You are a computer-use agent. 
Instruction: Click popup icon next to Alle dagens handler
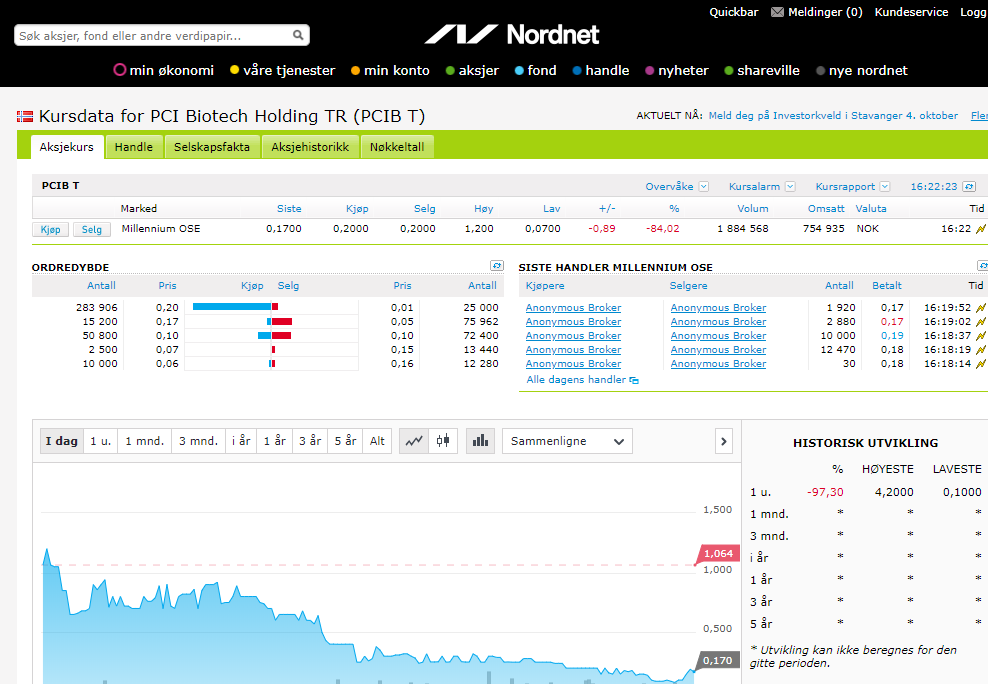(x=634, y=380)
